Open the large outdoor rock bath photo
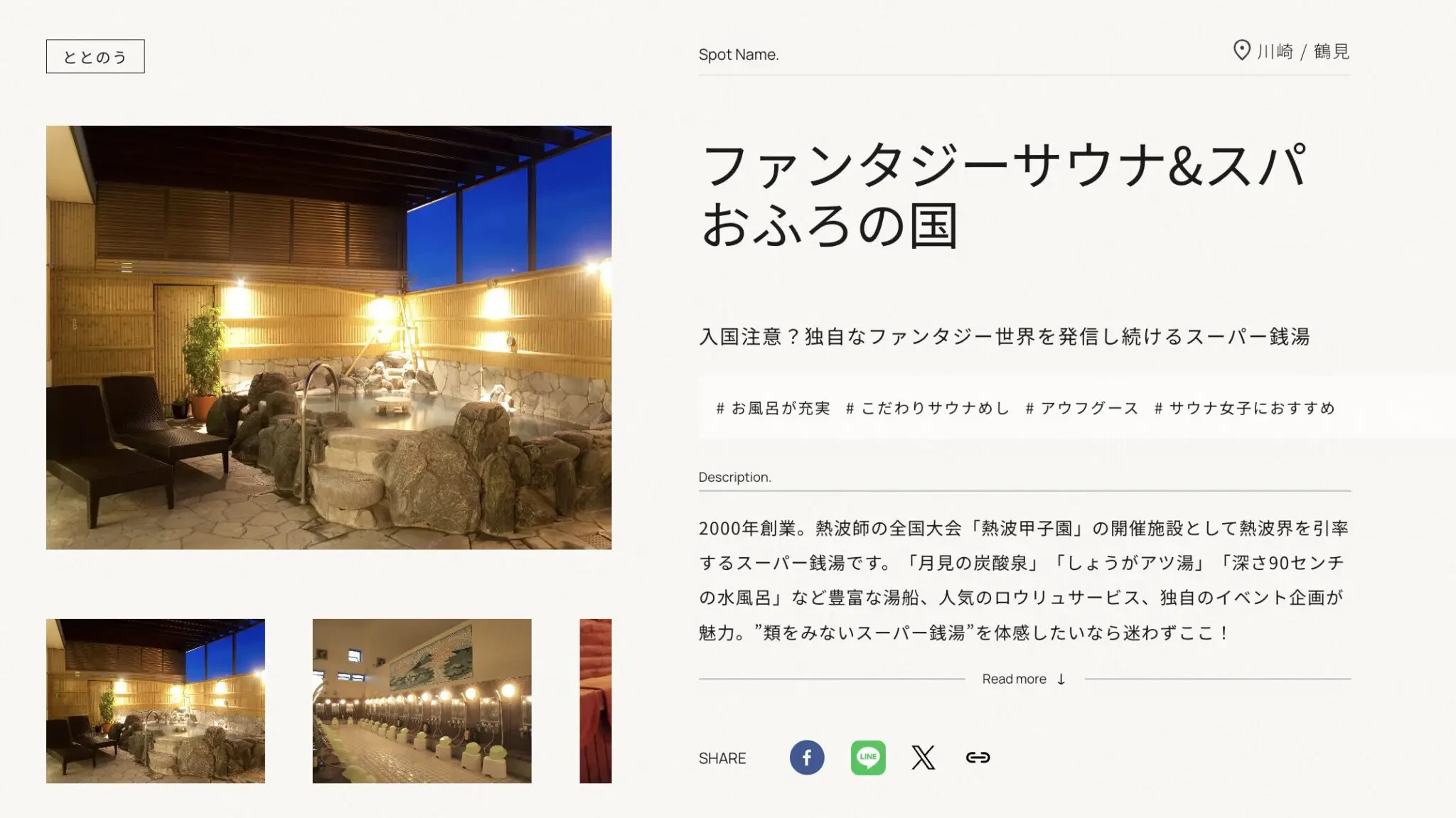The image size is (1456, 818). 328,338
